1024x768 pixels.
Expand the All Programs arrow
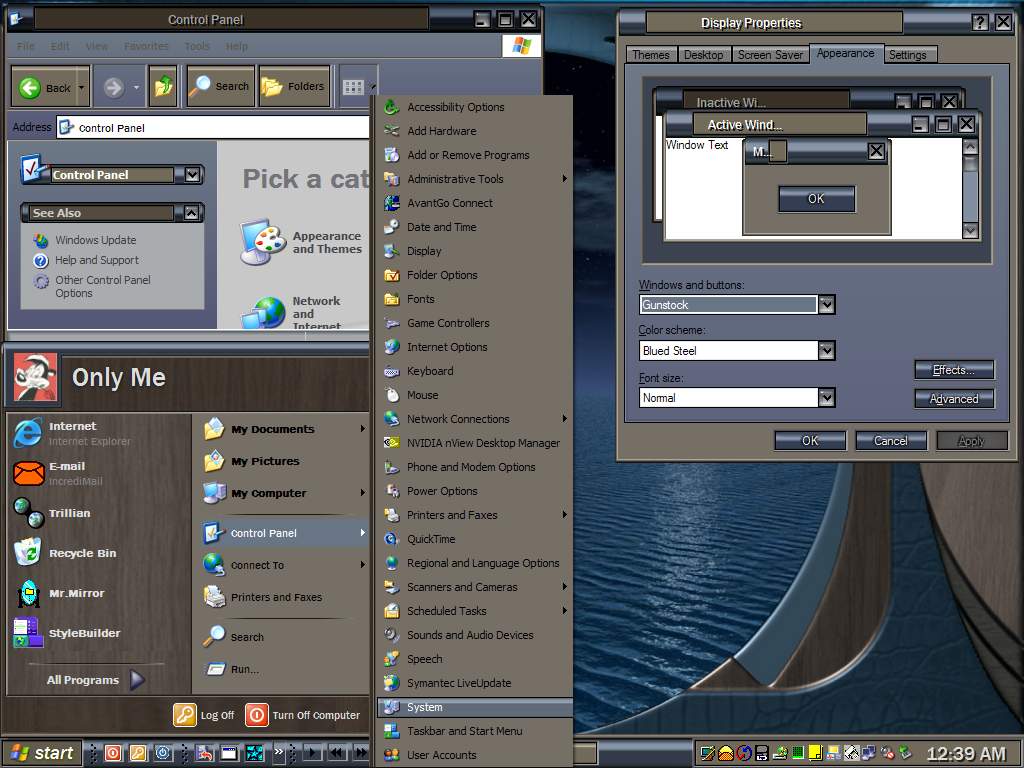pyautogui.click(x=137, y=680)
